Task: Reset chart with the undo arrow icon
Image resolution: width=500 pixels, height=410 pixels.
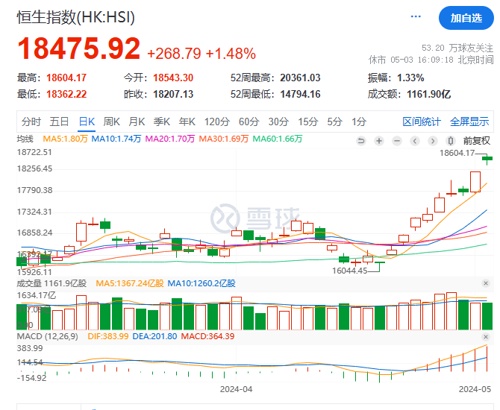Action: (361, 141)
